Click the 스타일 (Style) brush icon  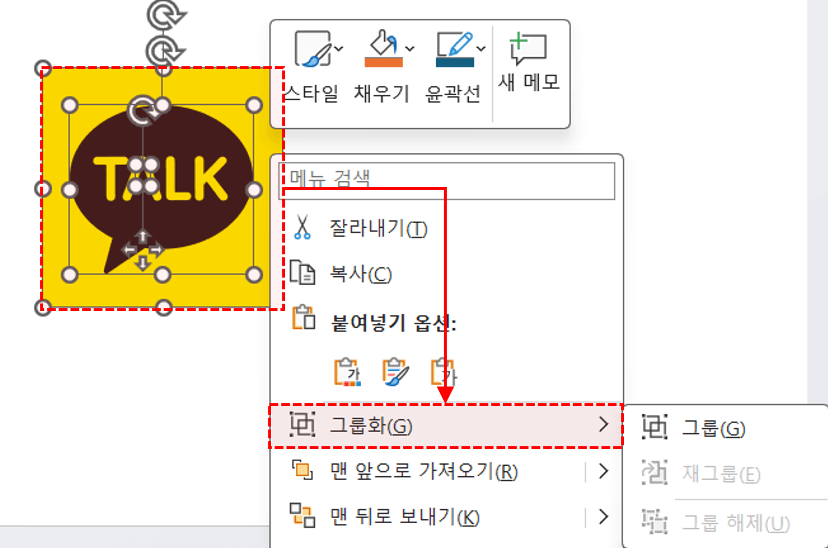(x=314, y=49)
